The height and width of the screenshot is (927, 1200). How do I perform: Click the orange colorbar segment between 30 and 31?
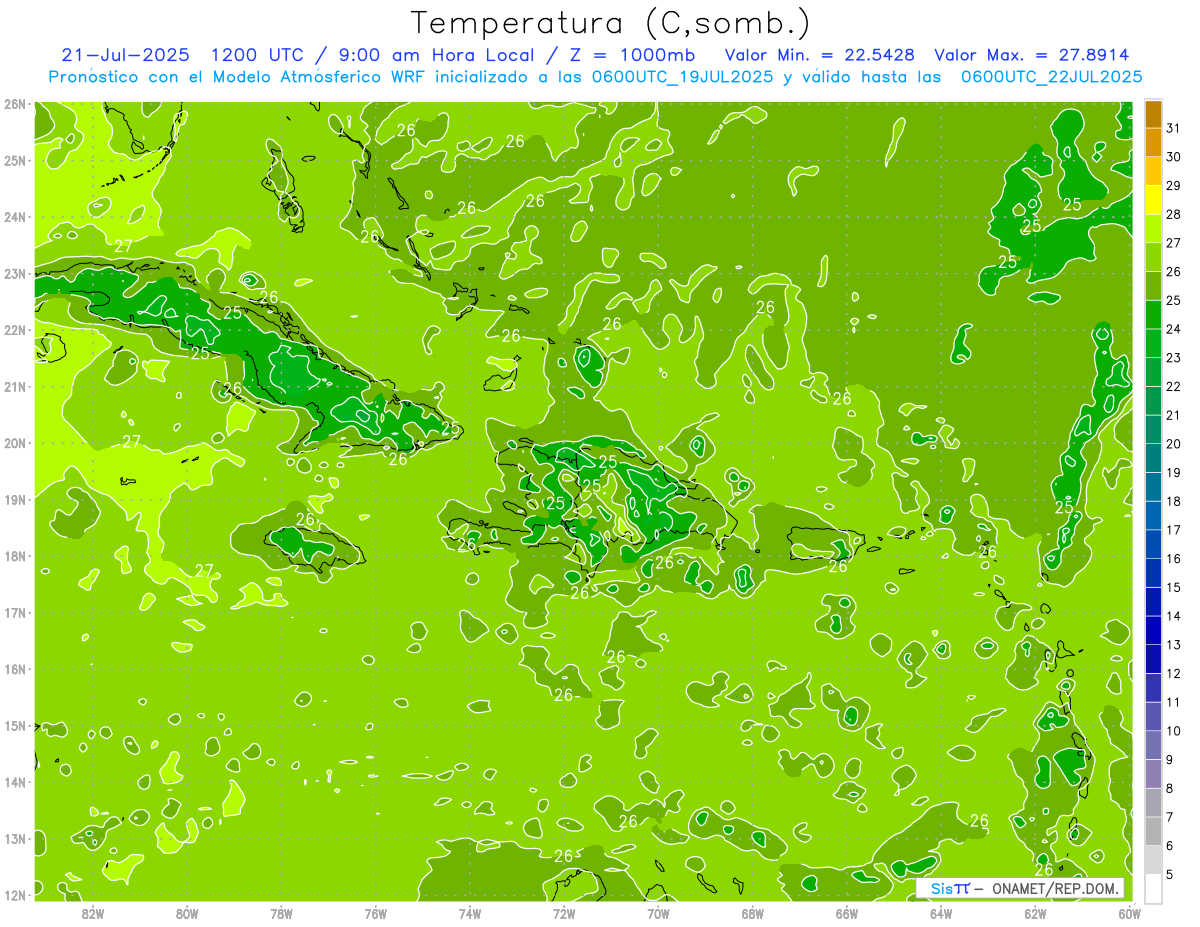[x=1153, y=143]
